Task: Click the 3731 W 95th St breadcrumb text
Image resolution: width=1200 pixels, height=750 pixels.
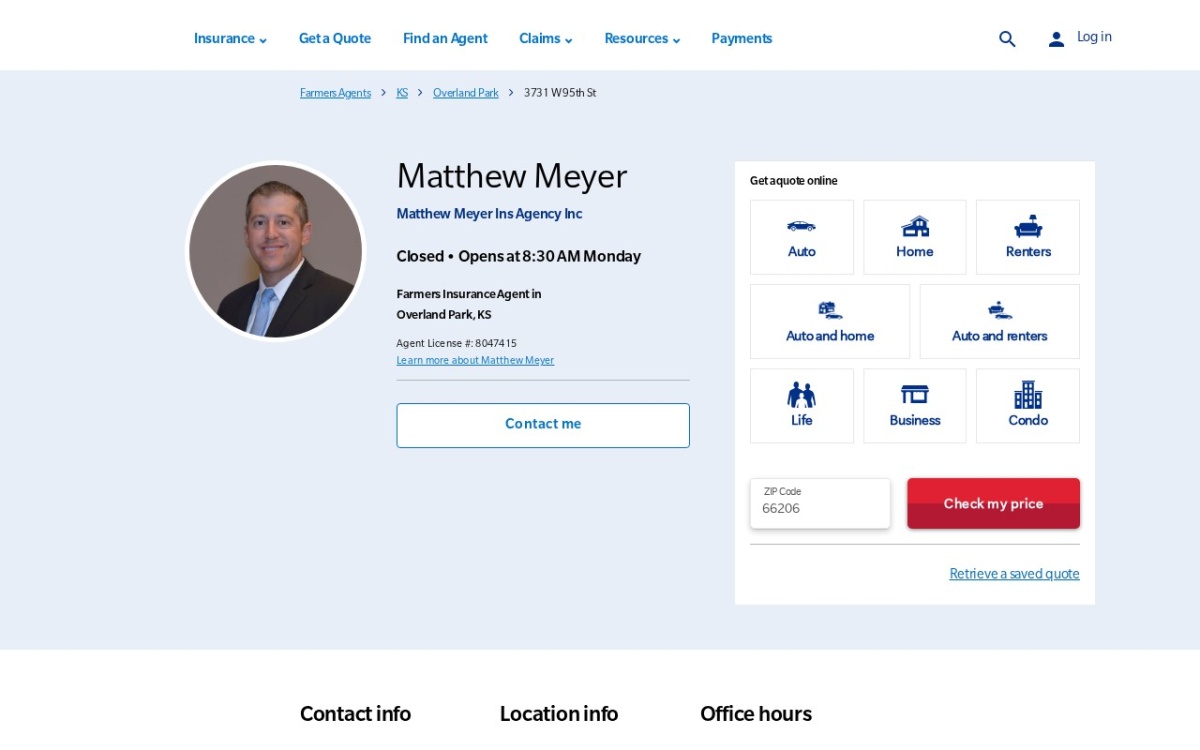Action: click(x=560, y=93)
